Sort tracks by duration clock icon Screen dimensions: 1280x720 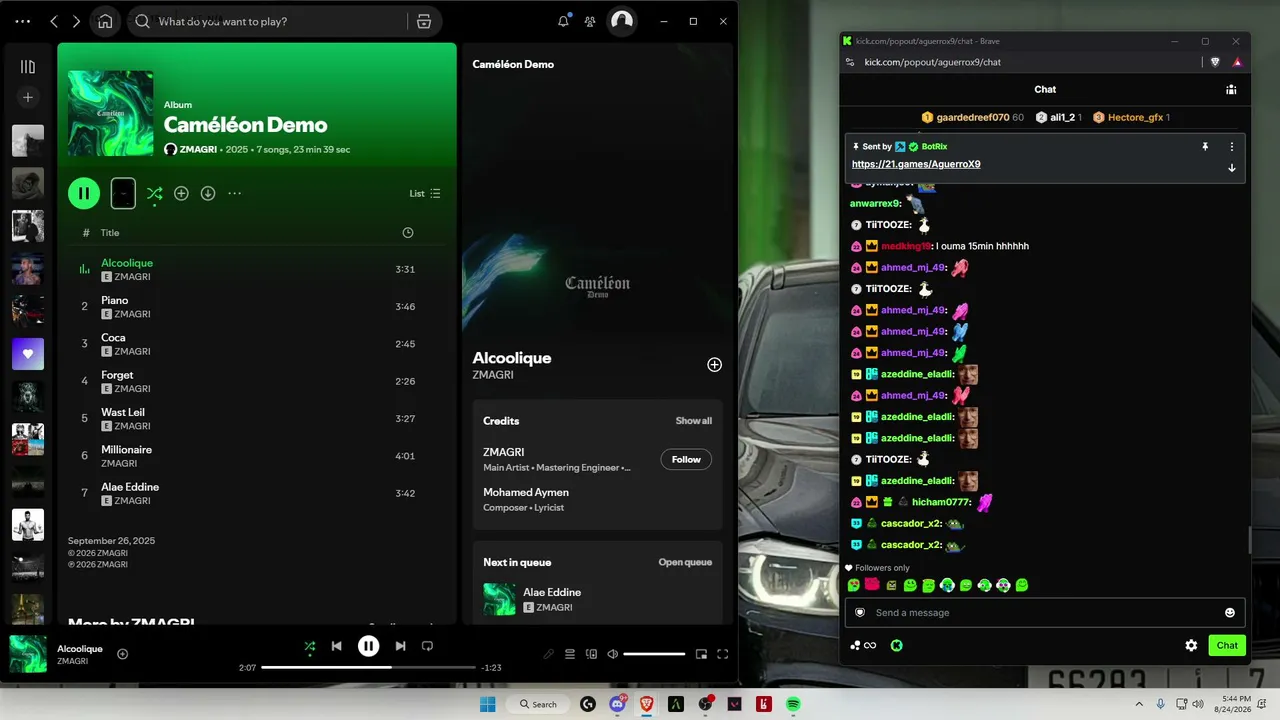tap(408, 232)
